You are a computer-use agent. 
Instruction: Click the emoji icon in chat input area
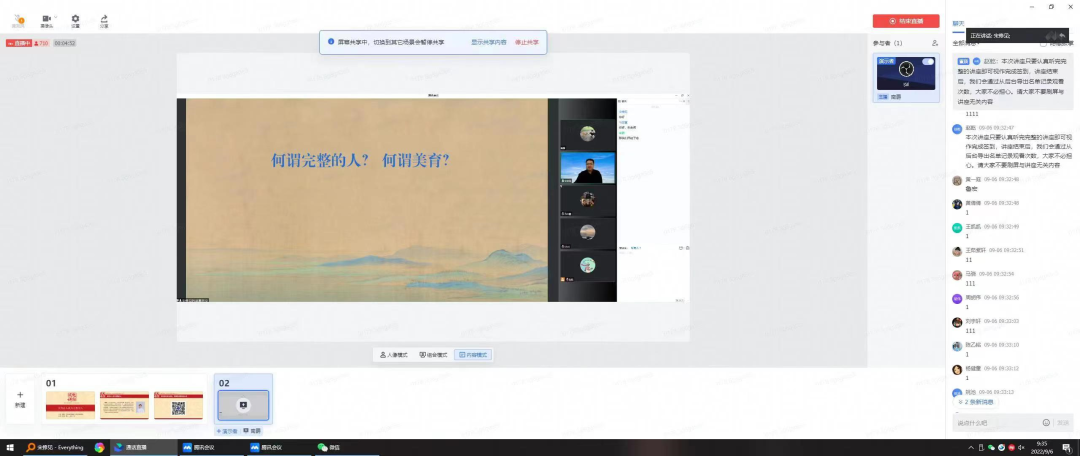[1046, 423]
